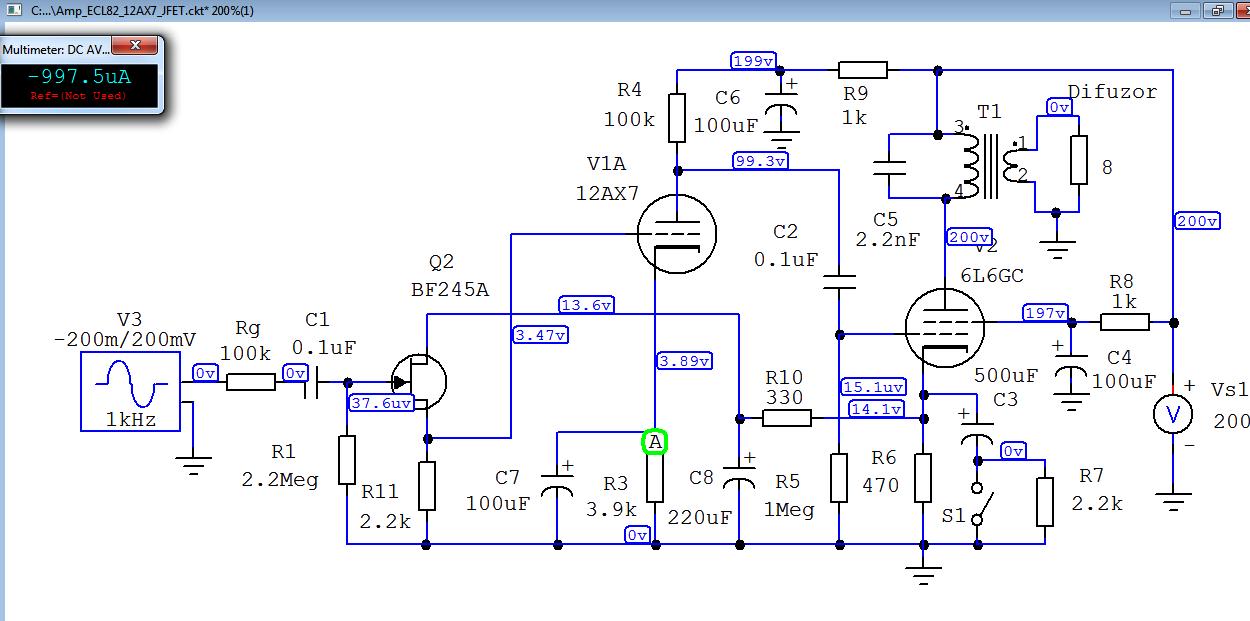Click the 199v node voltage label
Image resolution: width=1250 pixels, height=621 pixels.
753,61
